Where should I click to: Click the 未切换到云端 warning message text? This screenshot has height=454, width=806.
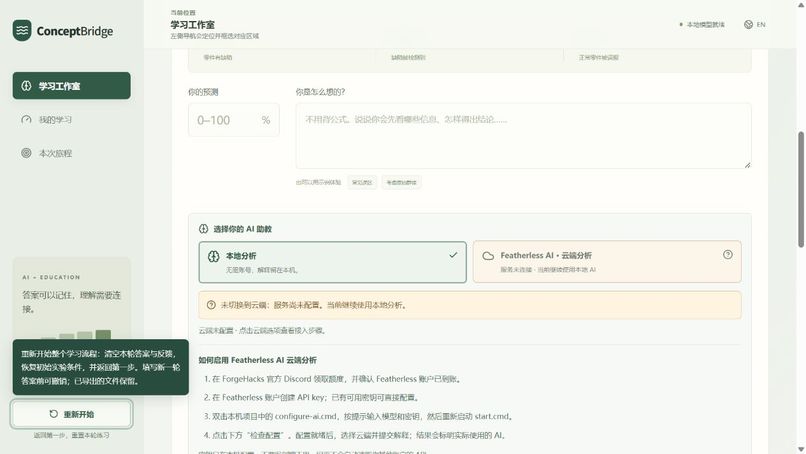coord(315,305)
